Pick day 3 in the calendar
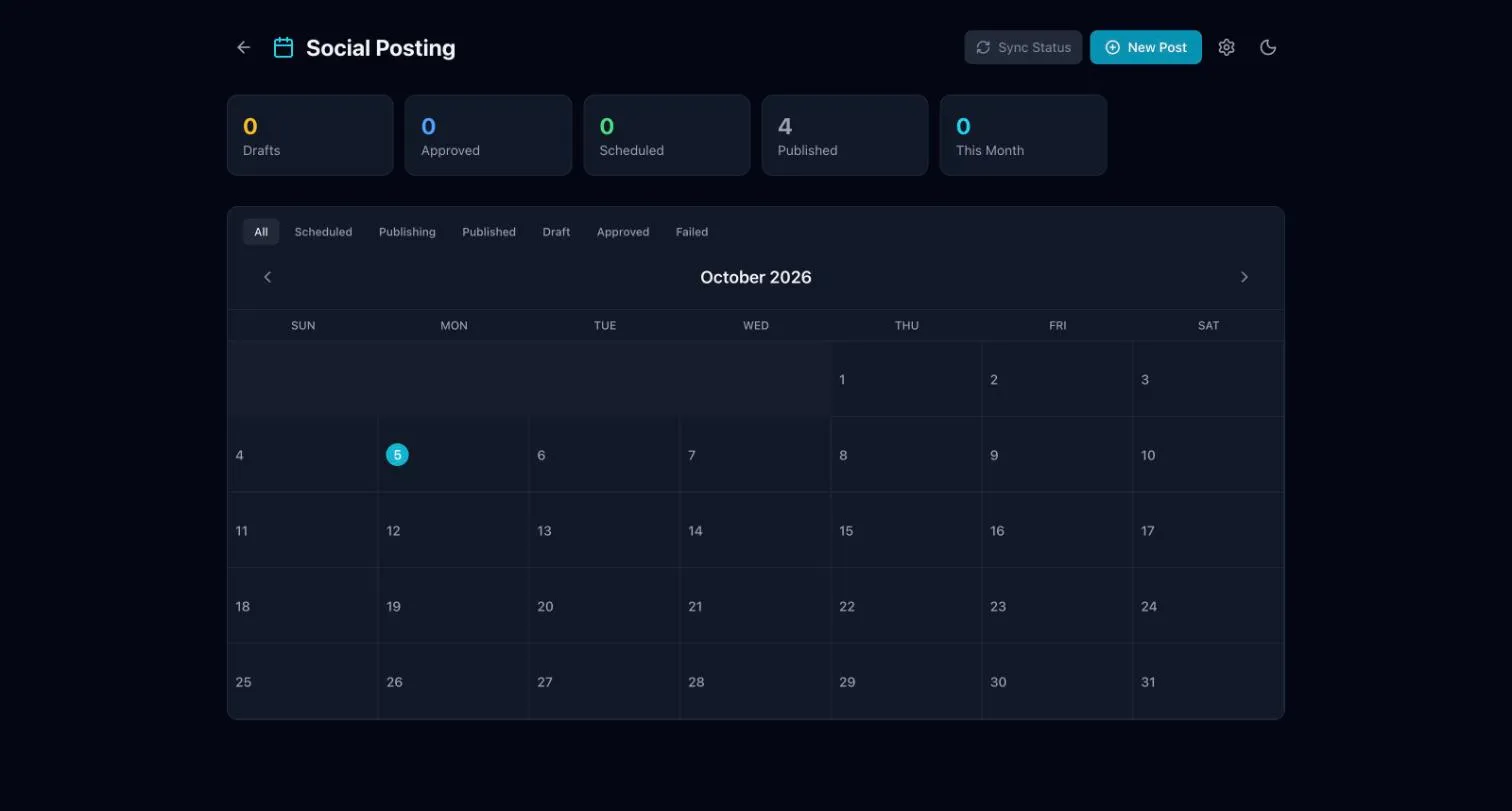This screenshot has height=811, width=1512. tap(1208, 379)
